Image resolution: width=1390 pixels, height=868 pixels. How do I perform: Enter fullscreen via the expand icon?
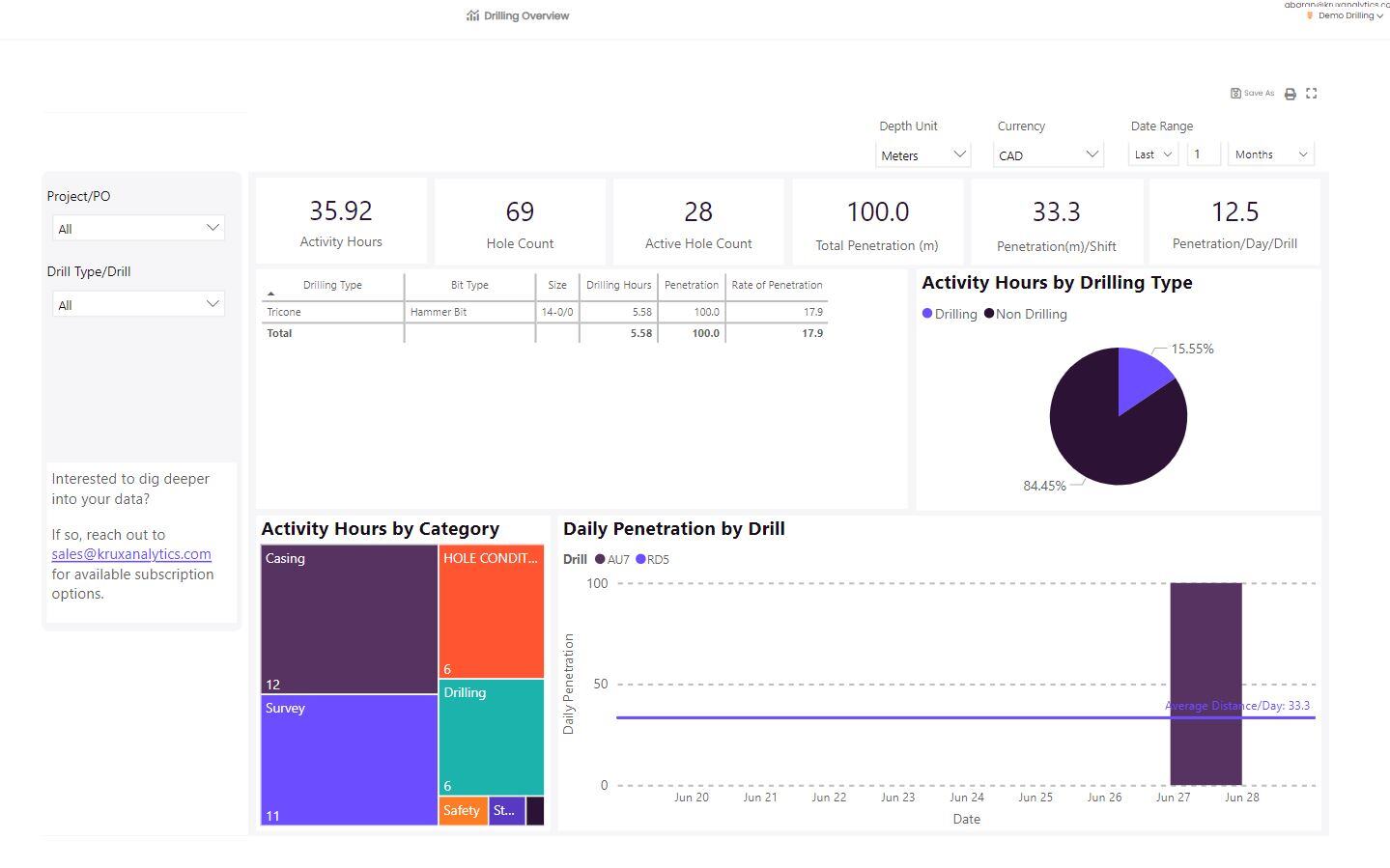click(x=1311, y=93)
